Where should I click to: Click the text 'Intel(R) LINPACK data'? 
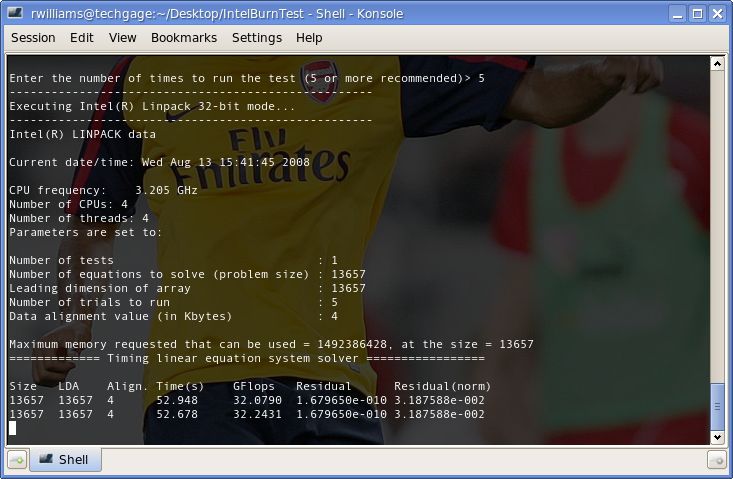82,135
